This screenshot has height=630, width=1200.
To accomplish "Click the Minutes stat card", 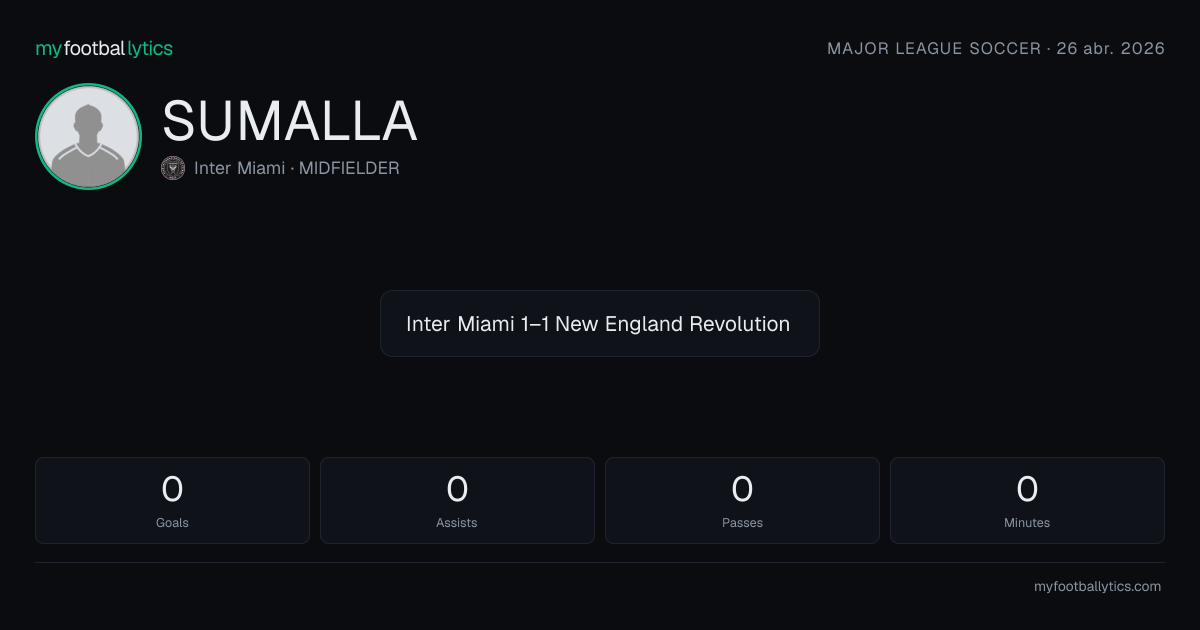I will [1027, 500].
